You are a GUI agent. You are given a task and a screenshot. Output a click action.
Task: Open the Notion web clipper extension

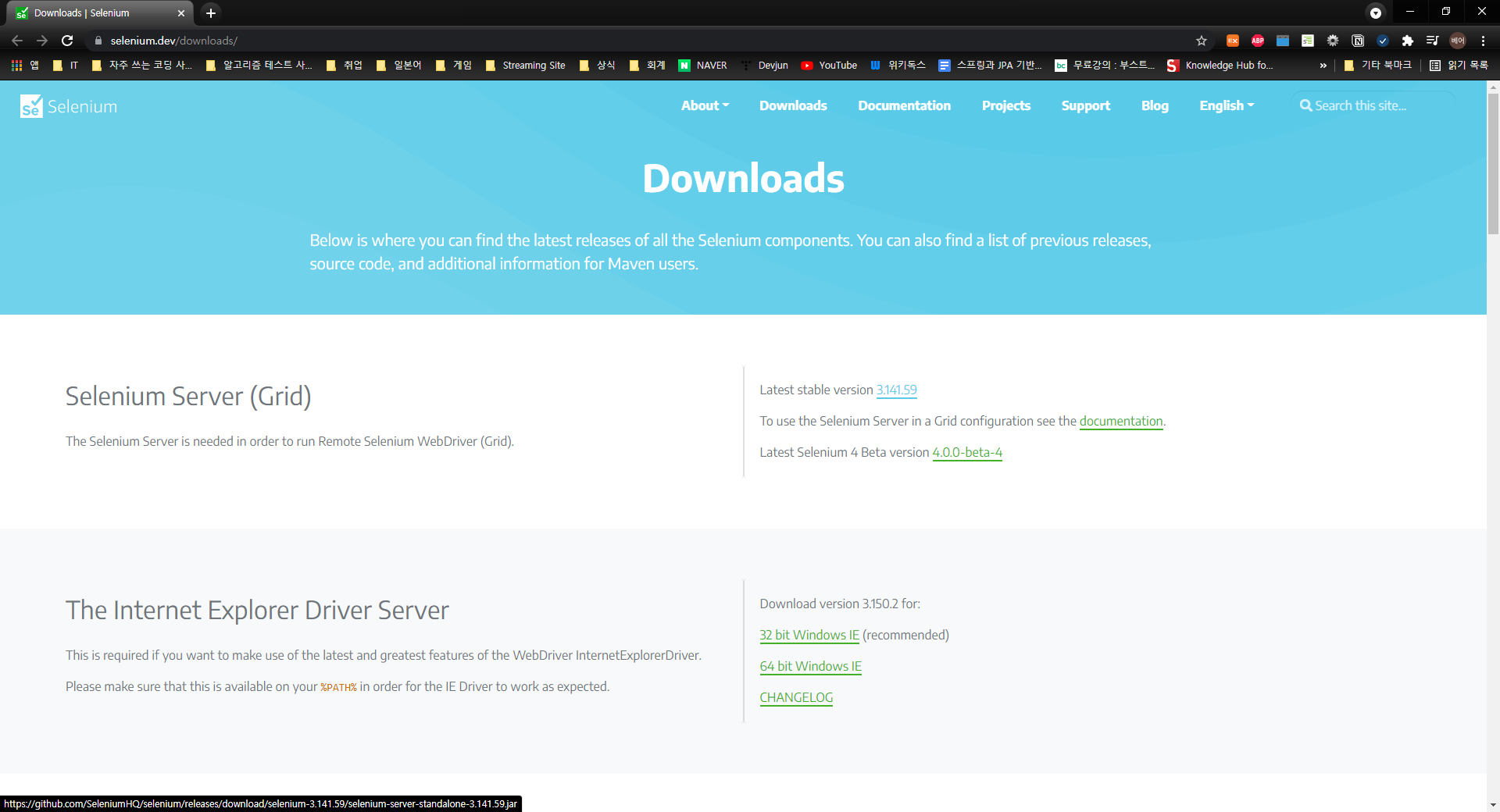[1358, 41]
